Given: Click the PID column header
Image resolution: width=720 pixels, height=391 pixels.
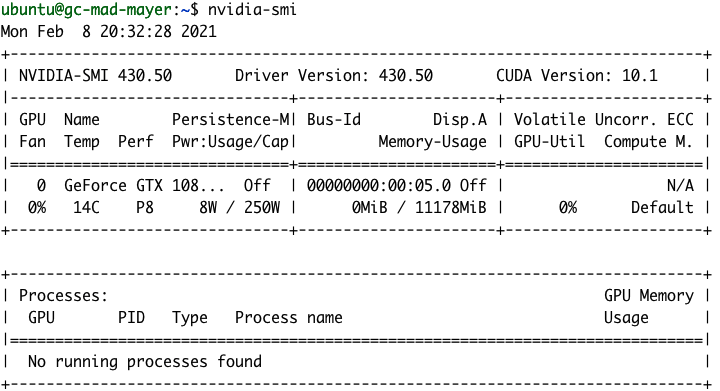Looking at the screenshot, I should coord(131,318).
